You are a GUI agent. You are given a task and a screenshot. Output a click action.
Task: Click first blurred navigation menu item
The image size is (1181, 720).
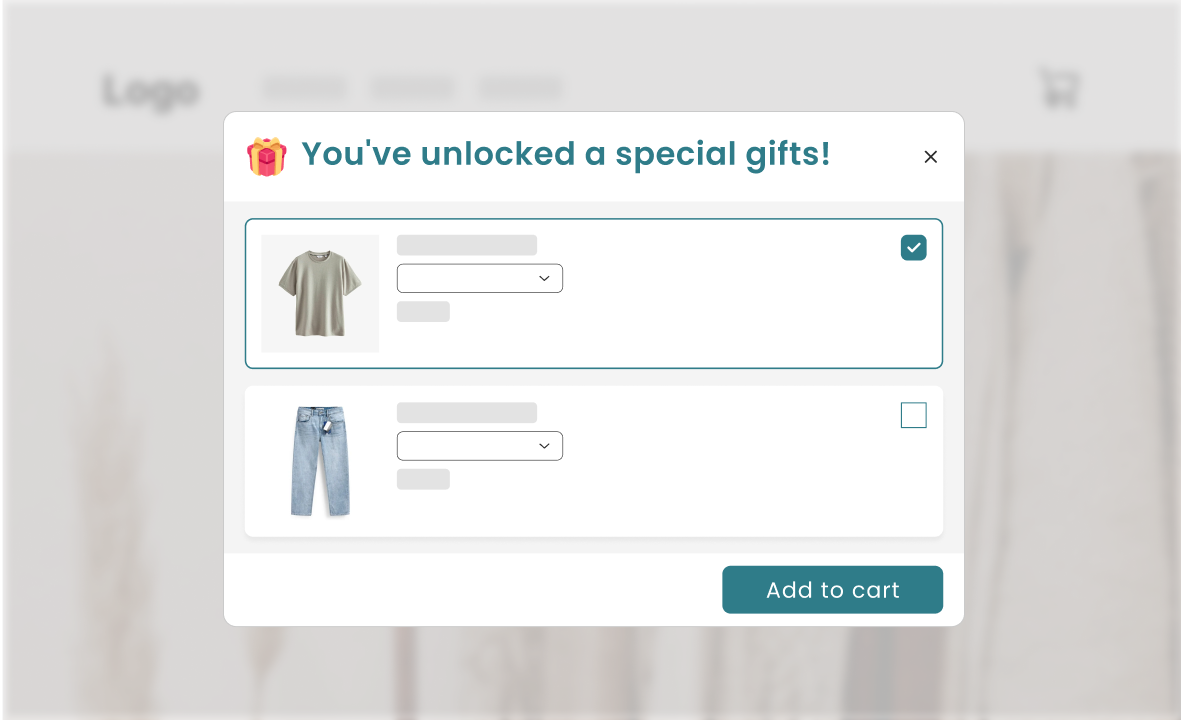point(305,88)
